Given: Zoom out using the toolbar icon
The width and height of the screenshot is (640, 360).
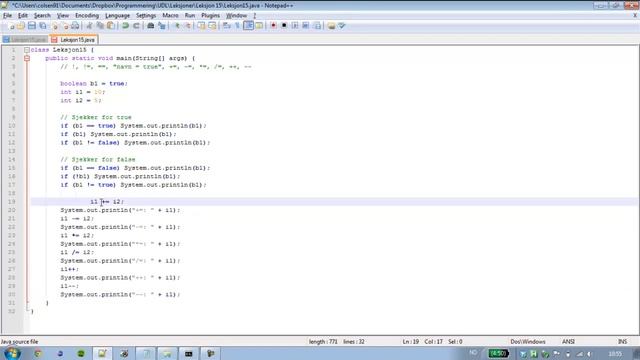Looking at the screenshot, I should [188, 26].
